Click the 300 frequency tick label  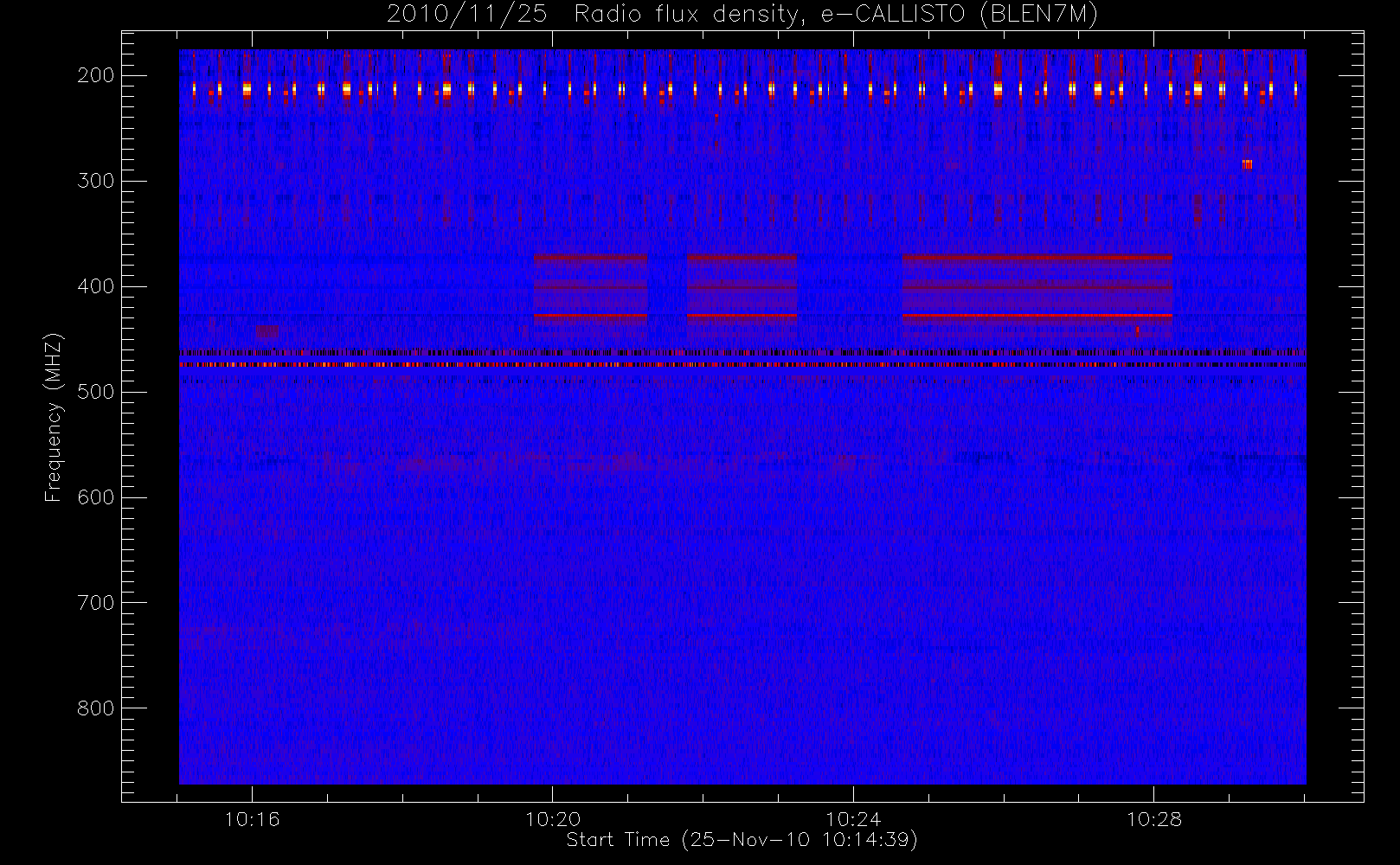click(x=96, y=181)
